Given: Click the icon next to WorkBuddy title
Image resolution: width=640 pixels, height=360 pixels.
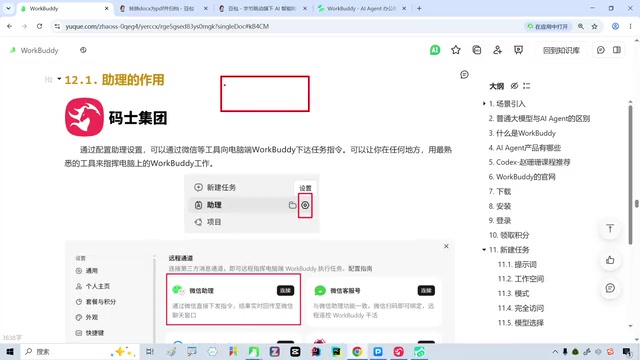Looking at the screenshot, I should point(83,50).
